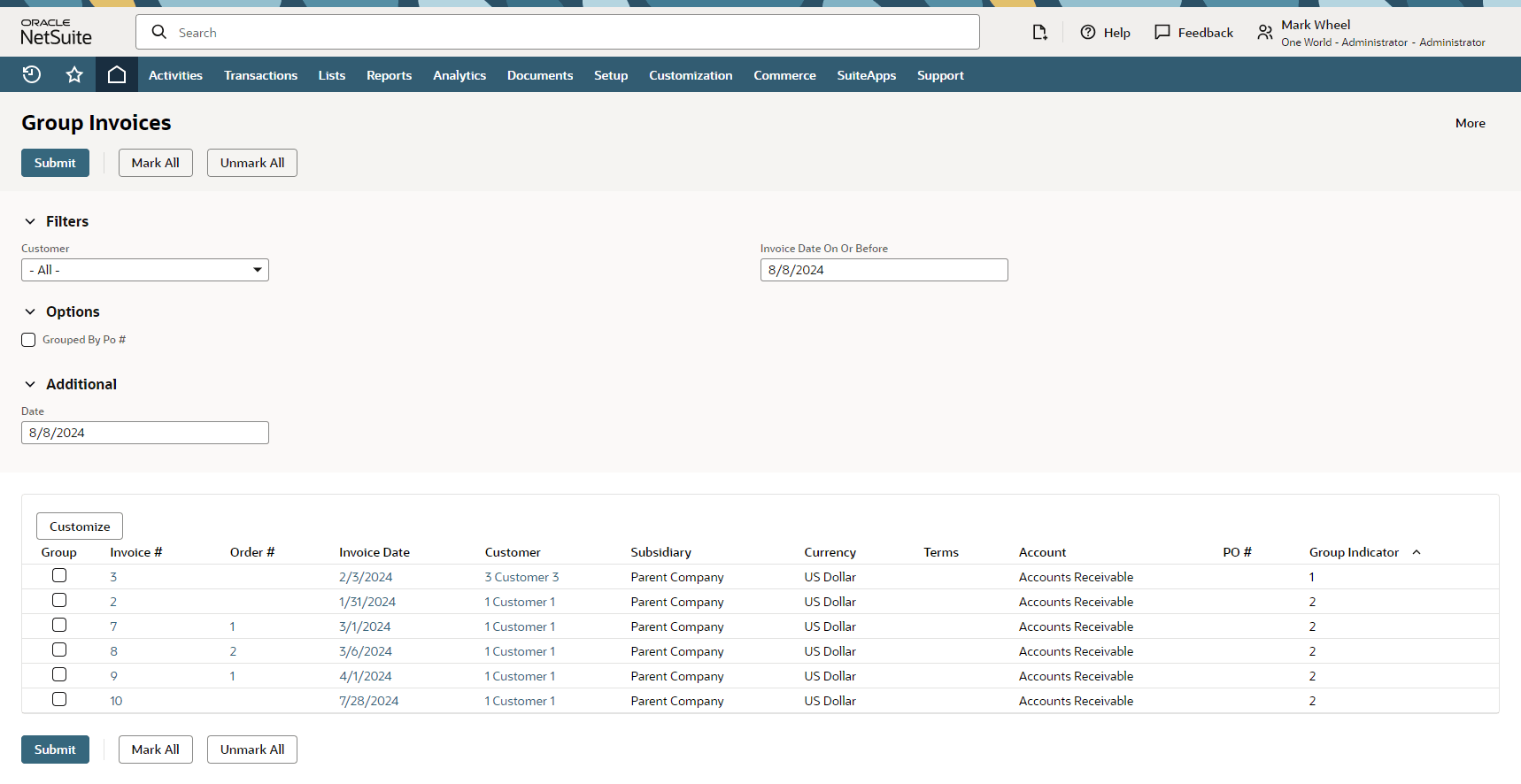Image resolution: width=1521 pixels, height=784 pixels.
Task: Collapse the Filters section
Action: point(30,221)
